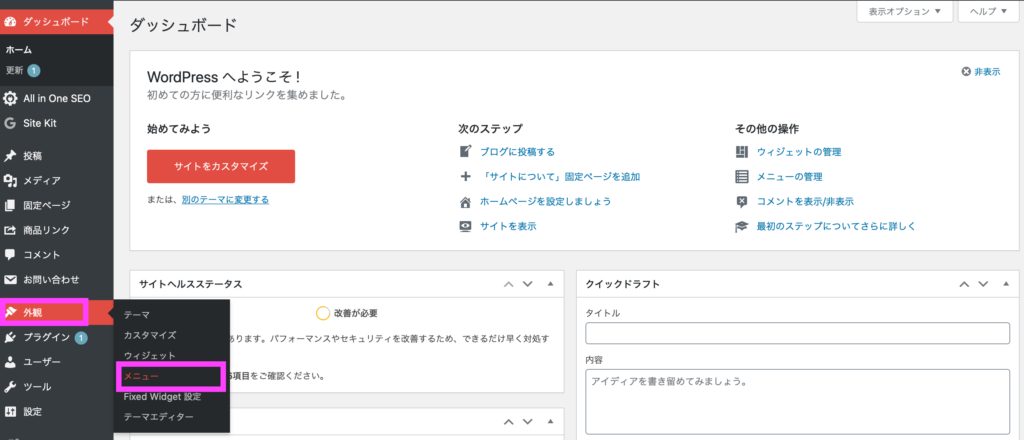The image size is (1024, 440).
Task: Move the lower-left panel up
Action: point(508,421)
